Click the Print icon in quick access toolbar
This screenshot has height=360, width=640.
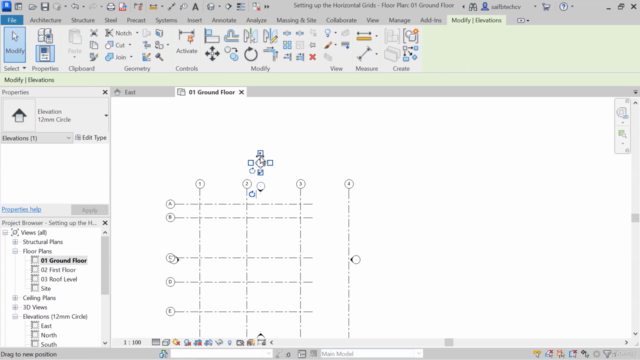[x=111, y=7]
